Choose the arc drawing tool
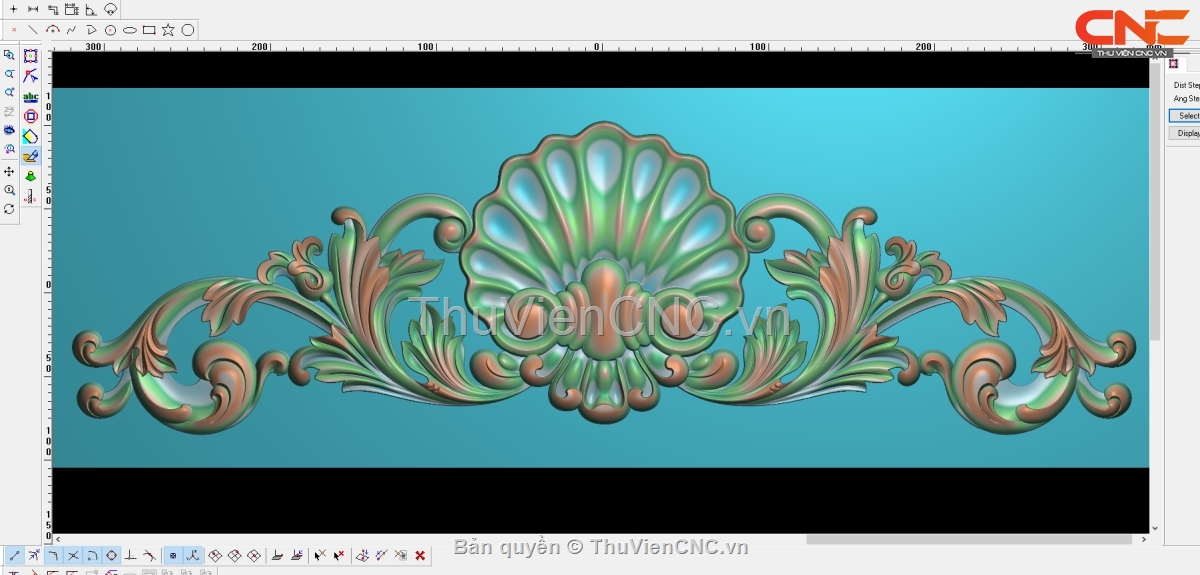This screenshot has height=575, width=1200. [53, 30]
